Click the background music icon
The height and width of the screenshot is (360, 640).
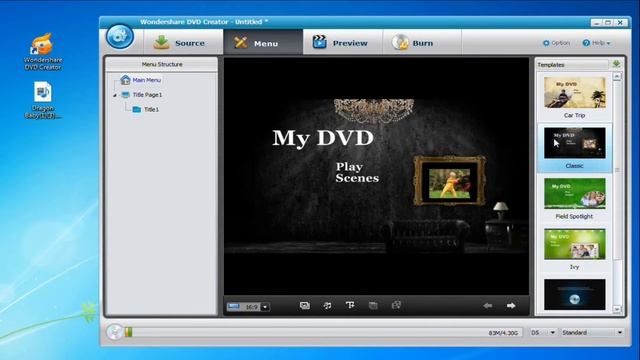point(327,305)
